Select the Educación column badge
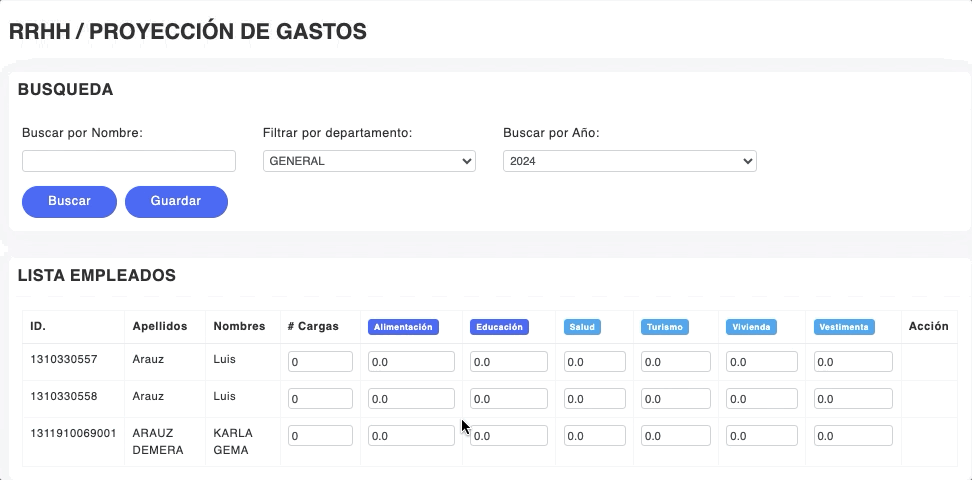 (x=499, y=327)
